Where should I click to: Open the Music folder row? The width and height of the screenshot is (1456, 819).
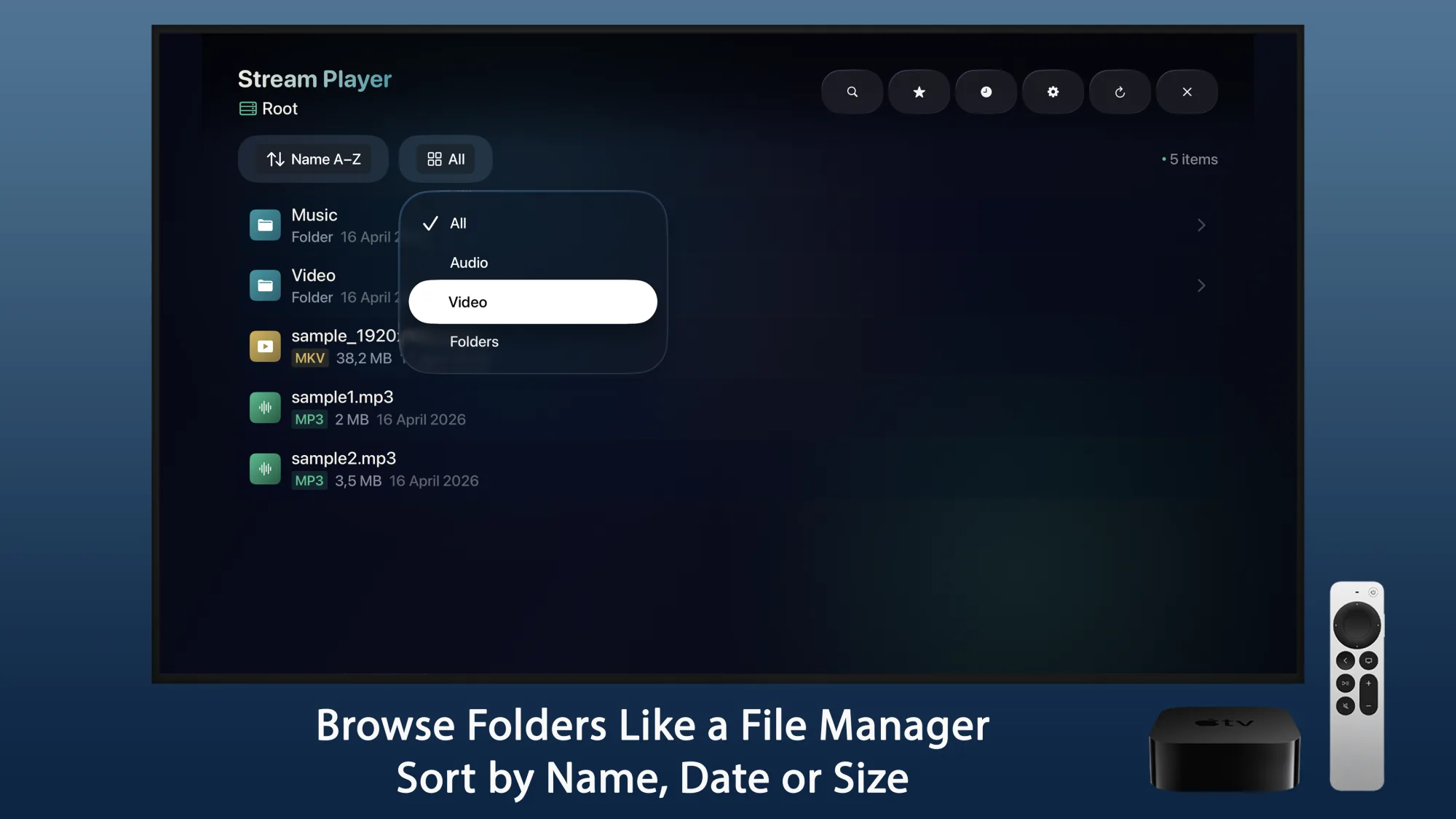click(x=728, y=225)
